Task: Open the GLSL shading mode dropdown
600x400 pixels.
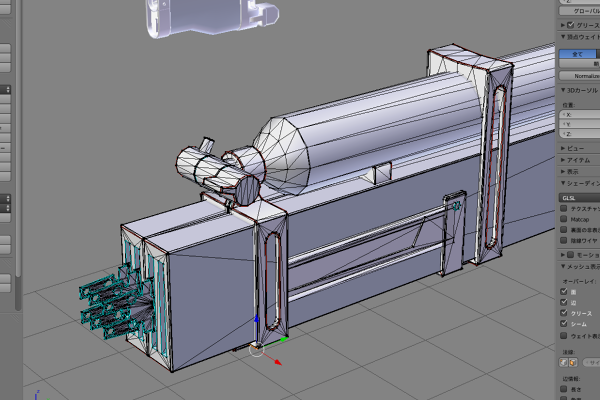Action: pyautogui.click(x=579, y=198)
